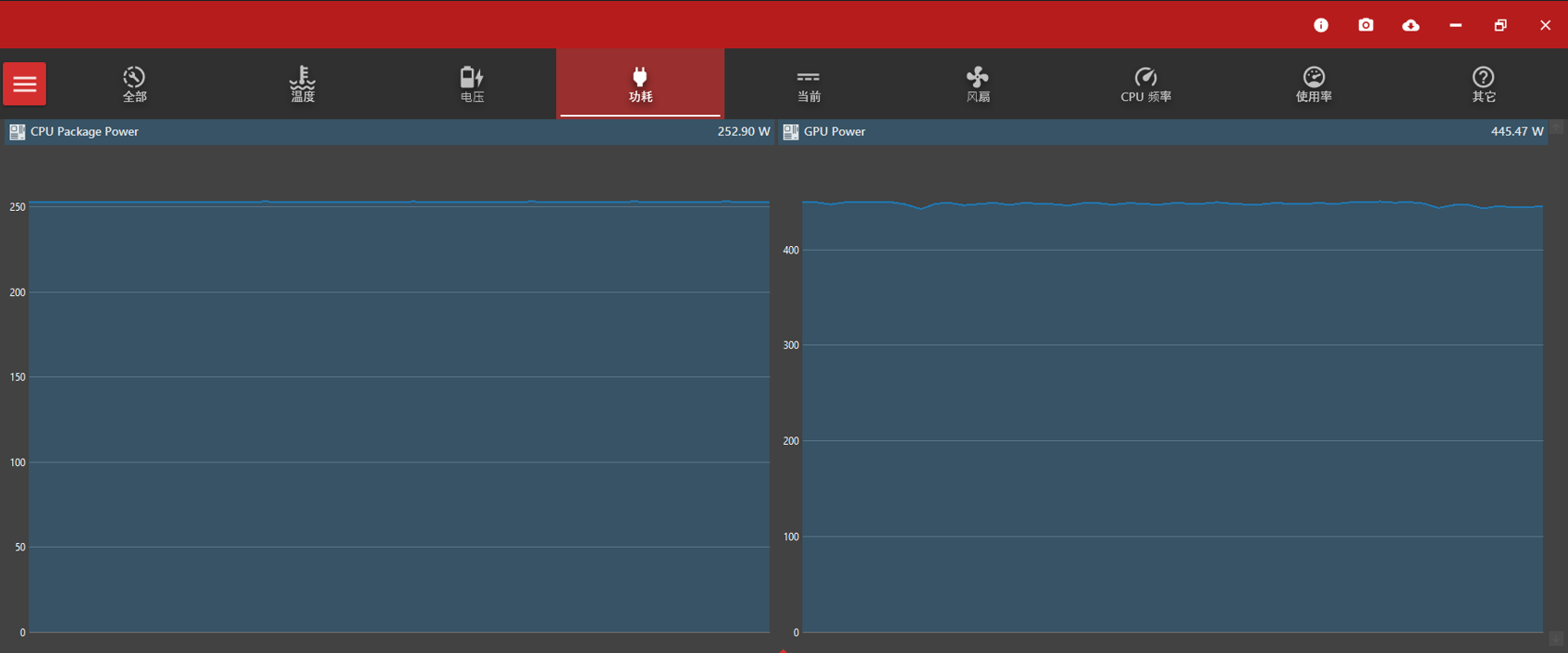Click the info icon in title bar
Viewport: 1568px width, 653px height.
pyautogui.click(x=1321, y=25)
